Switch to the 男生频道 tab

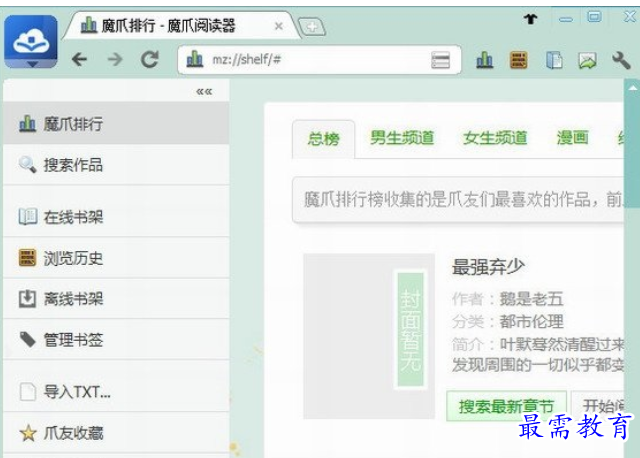click(x=402, y=138)
